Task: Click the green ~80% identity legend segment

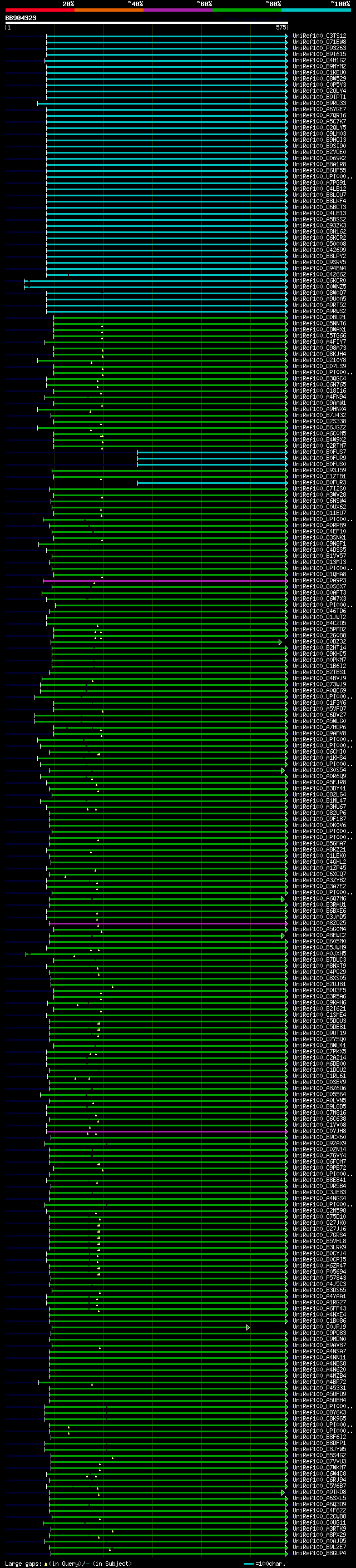Action: 247,10
